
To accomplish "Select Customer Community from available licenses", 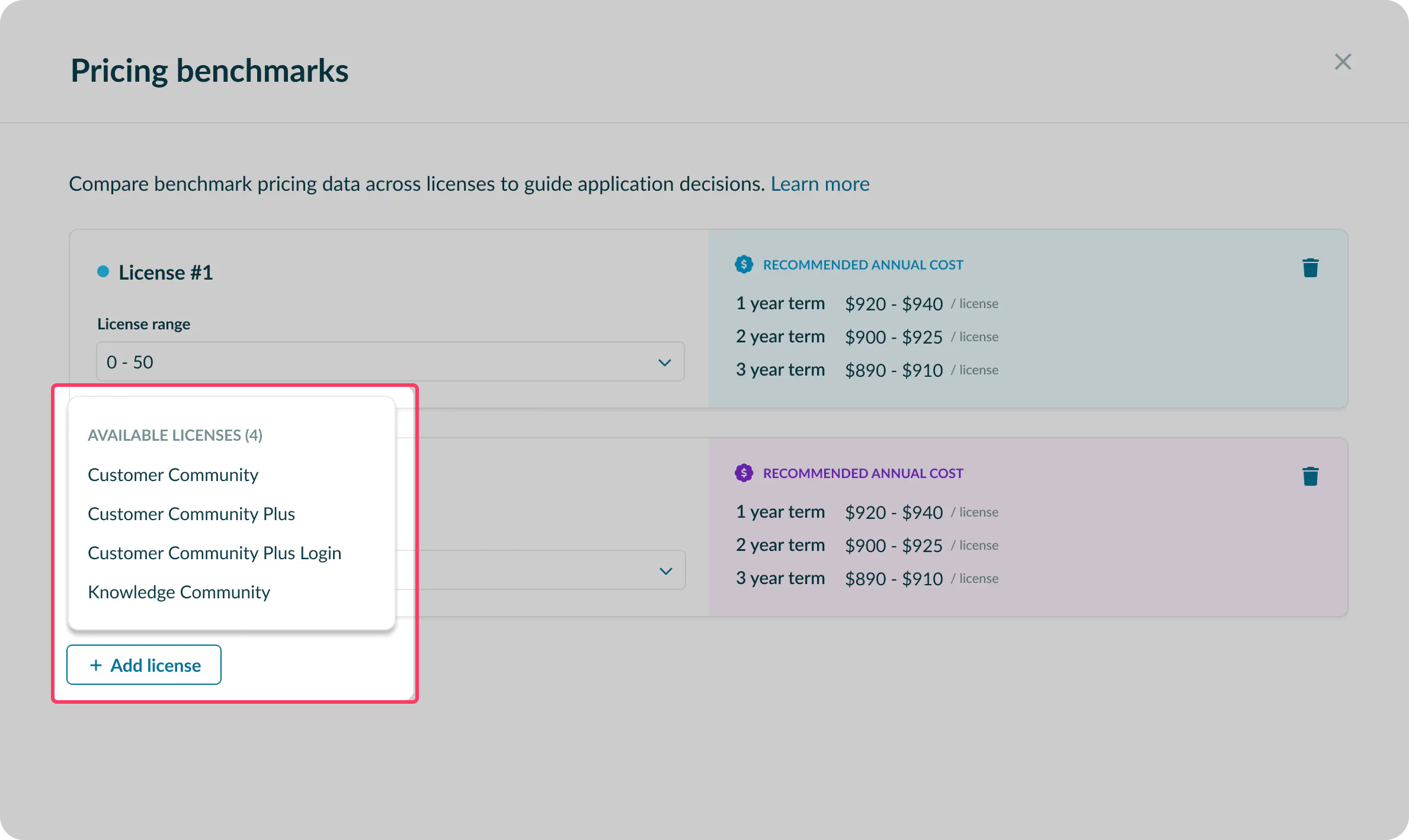I will click(172, 474).
